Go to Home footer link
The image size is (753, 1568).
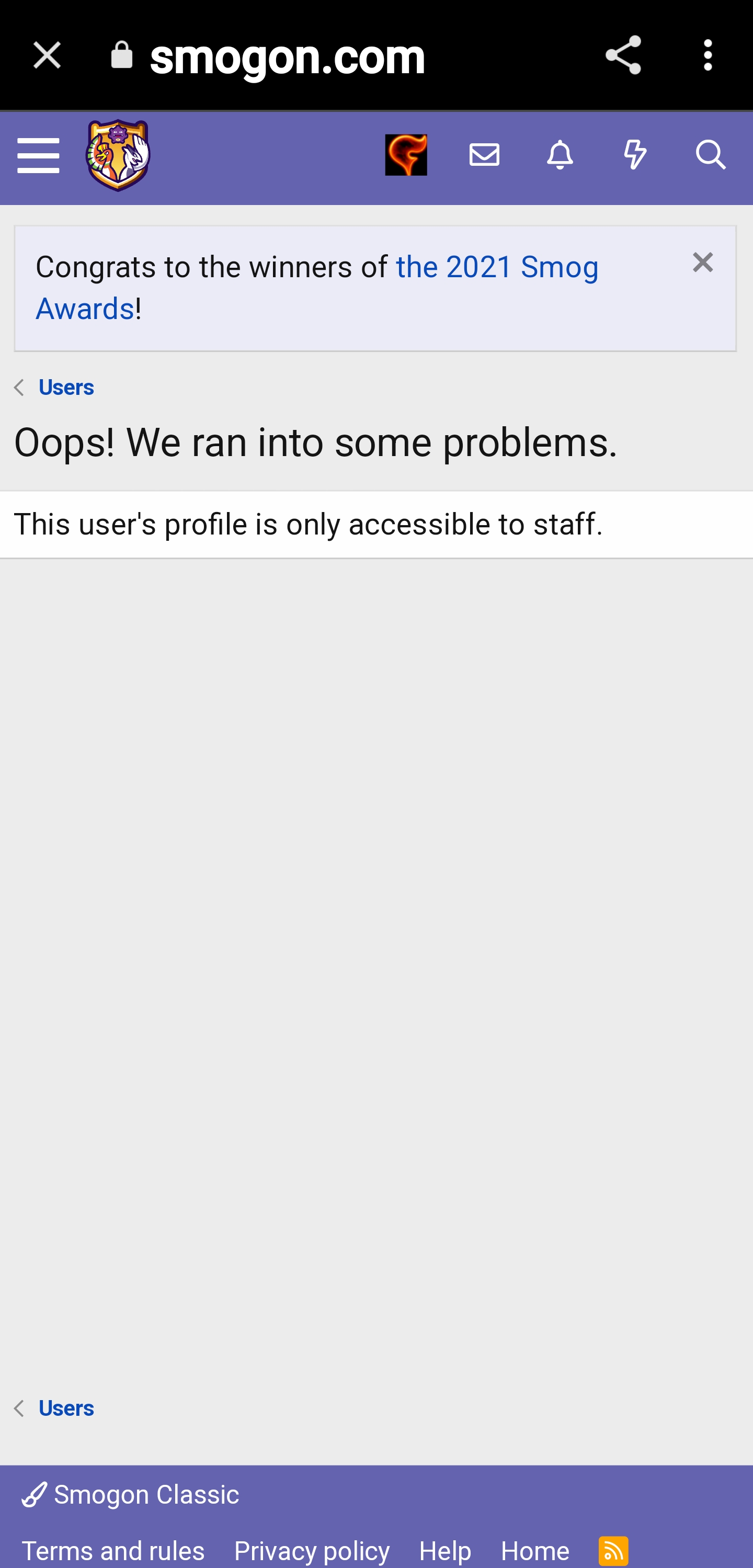535,1550
